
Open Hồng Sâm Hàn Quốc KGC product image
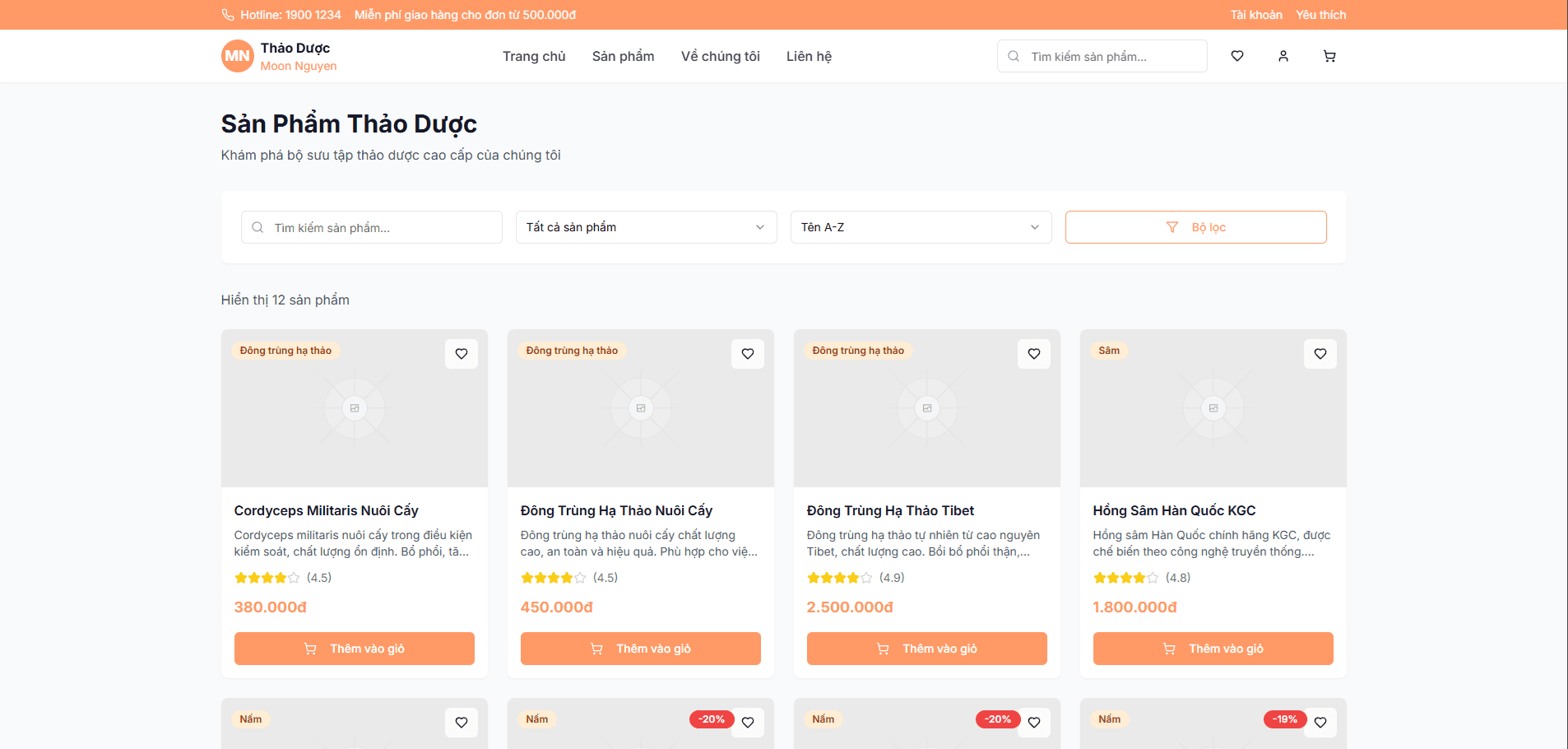1213,408
